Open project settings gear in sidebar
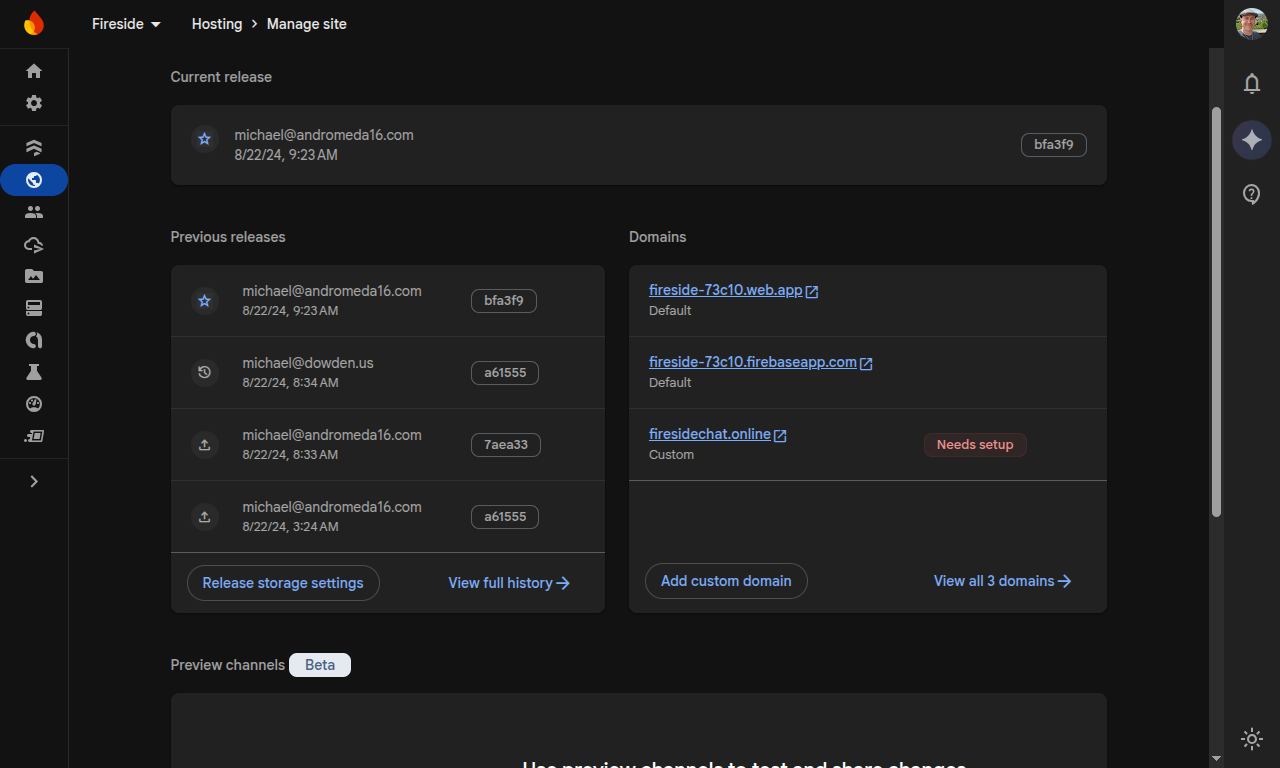This screenshot has height=768, width=1280. [x=34, y=103]
